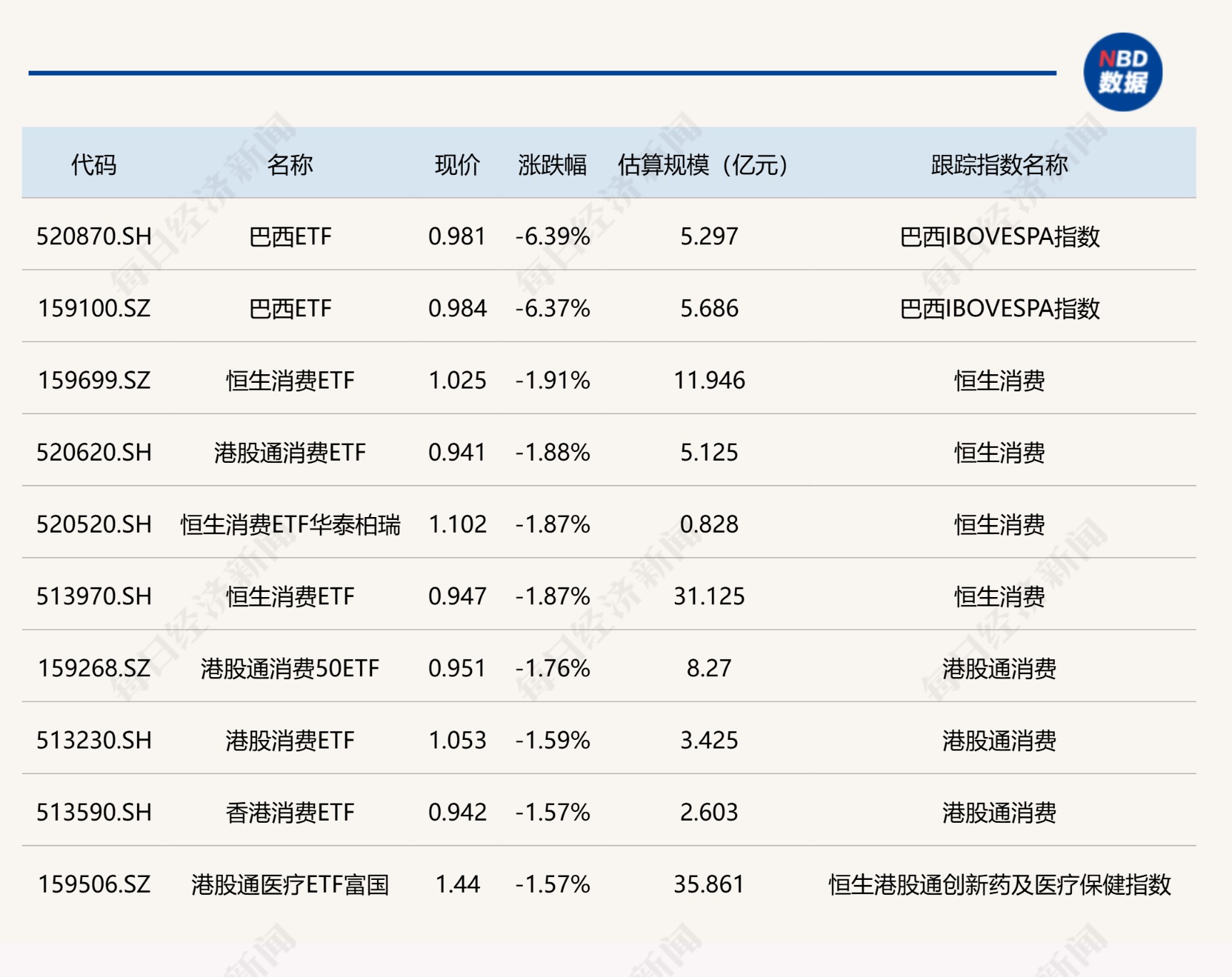The height and width of the screenshot is (977, 1232).
Task: Select the 港股通消费ETF name cell
Action: point(290,453)
